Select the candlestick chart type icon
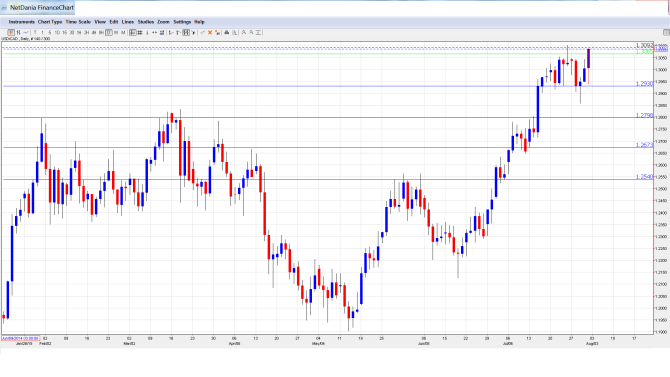This screenshot has height=377, width=670. point(11,32)
